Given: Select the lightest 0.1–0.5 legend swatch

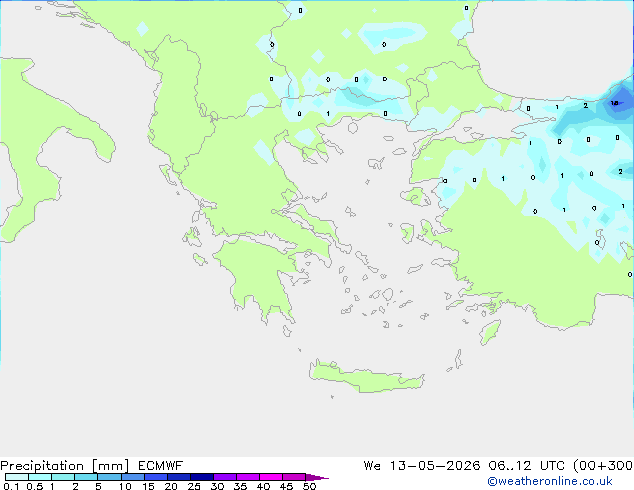Looking at the screenshot, I should point(17,477).
